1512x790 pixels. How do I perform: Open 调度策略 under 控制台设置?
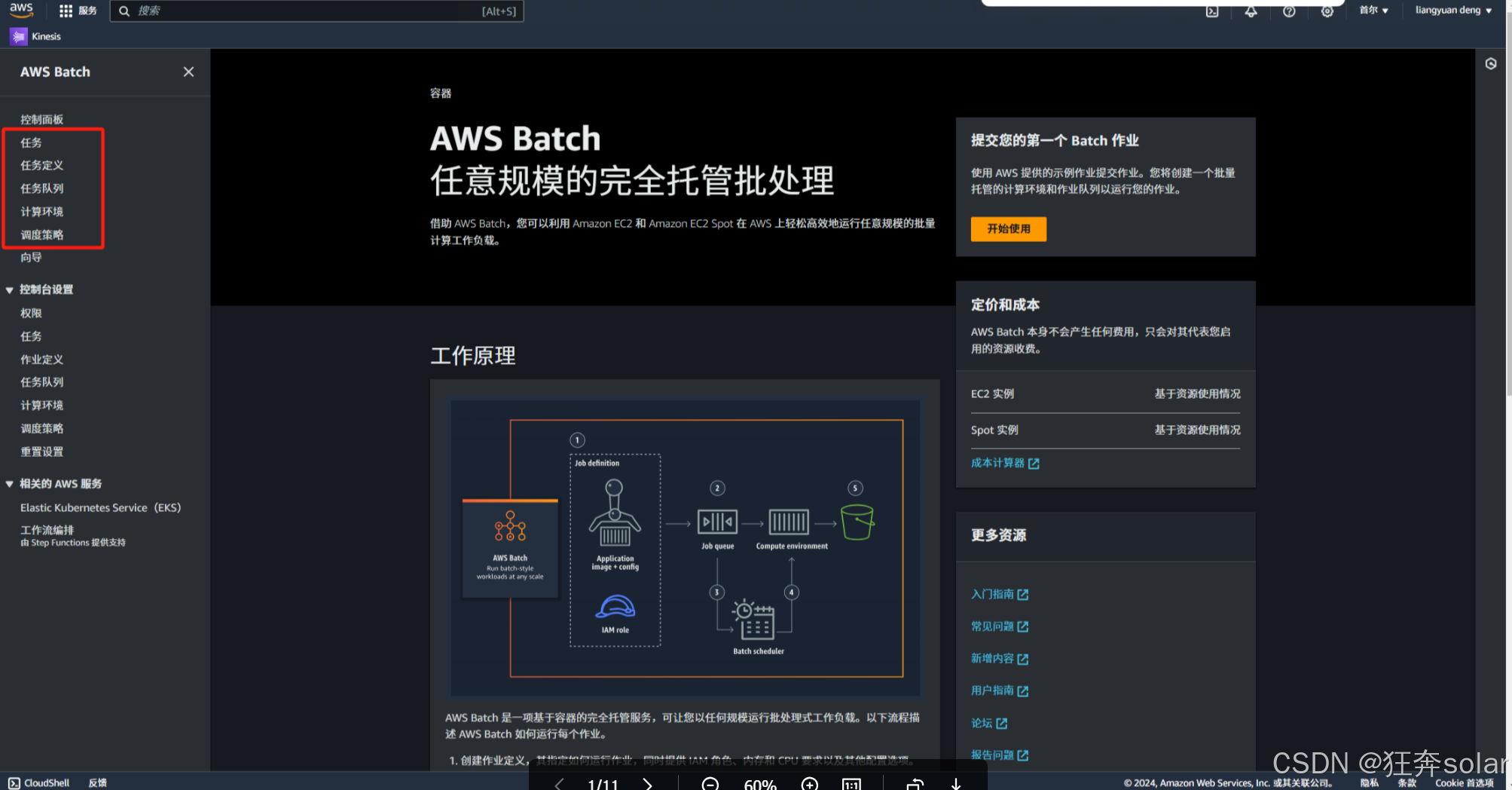point(41,428)
